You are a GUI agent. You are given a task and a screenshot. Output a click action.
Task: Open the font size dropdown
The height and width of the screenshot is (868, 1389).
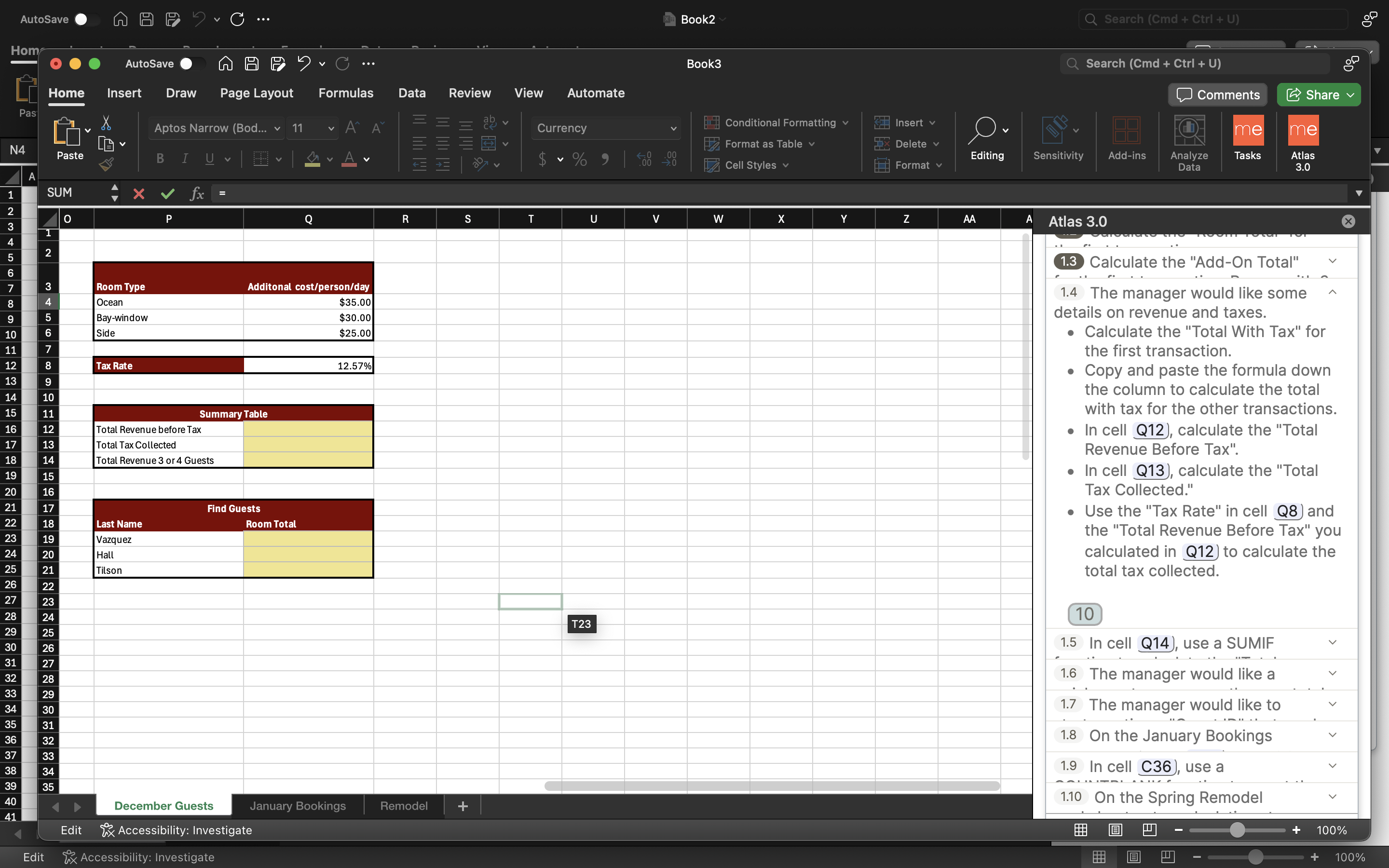tap(331, 129)
